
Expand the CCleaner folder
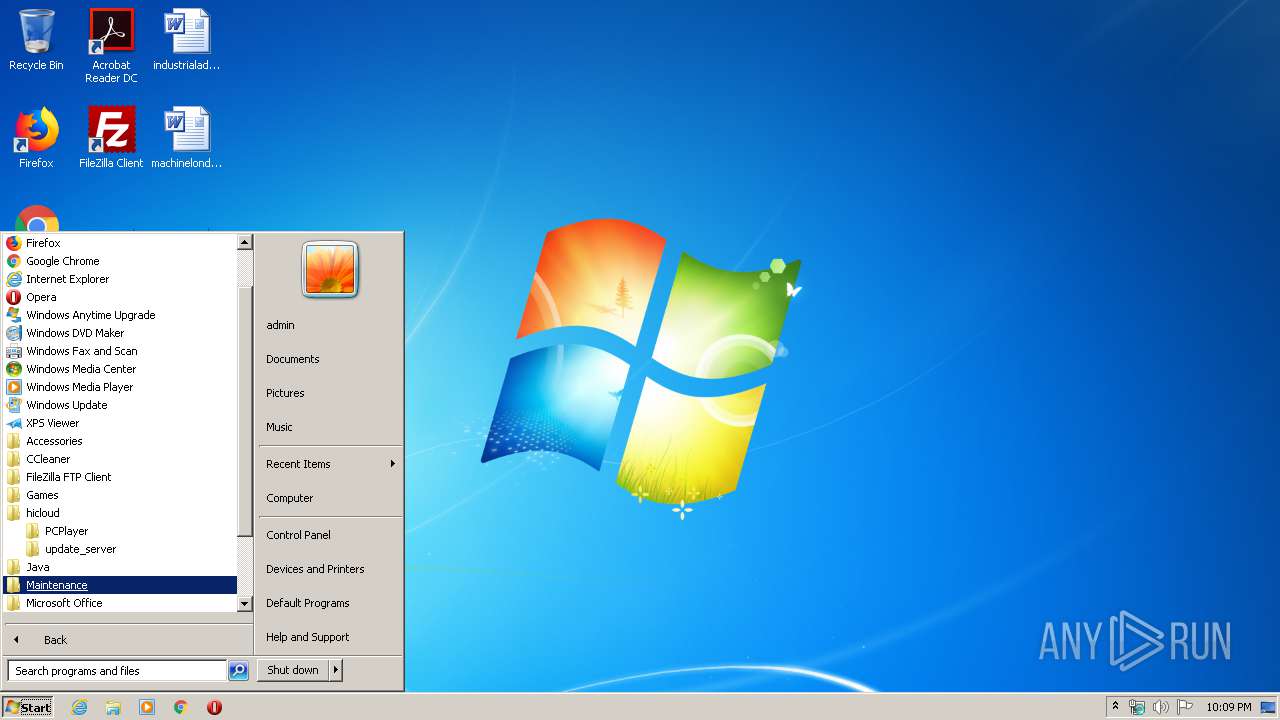(x=120, y=459)
